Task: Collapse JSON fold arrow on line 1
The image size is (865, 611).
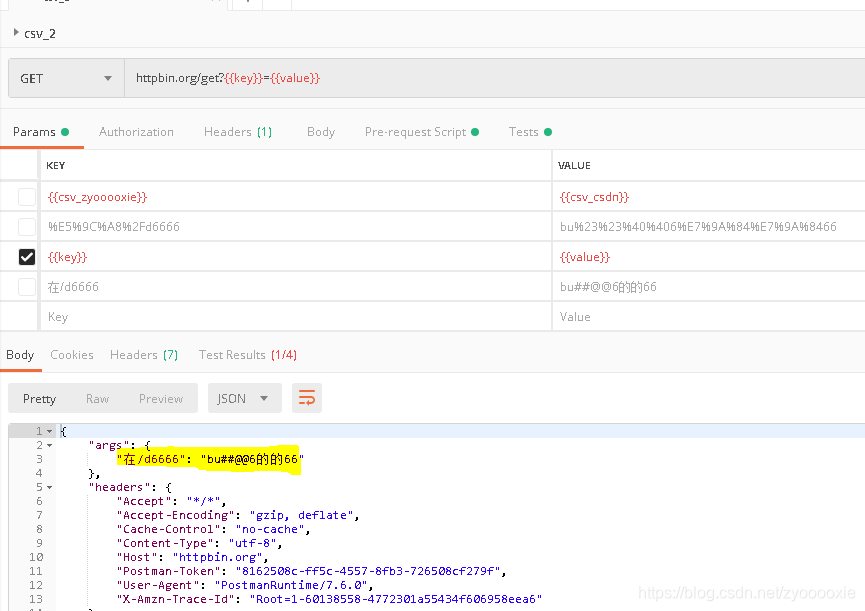Action: [x=50, y=431]
